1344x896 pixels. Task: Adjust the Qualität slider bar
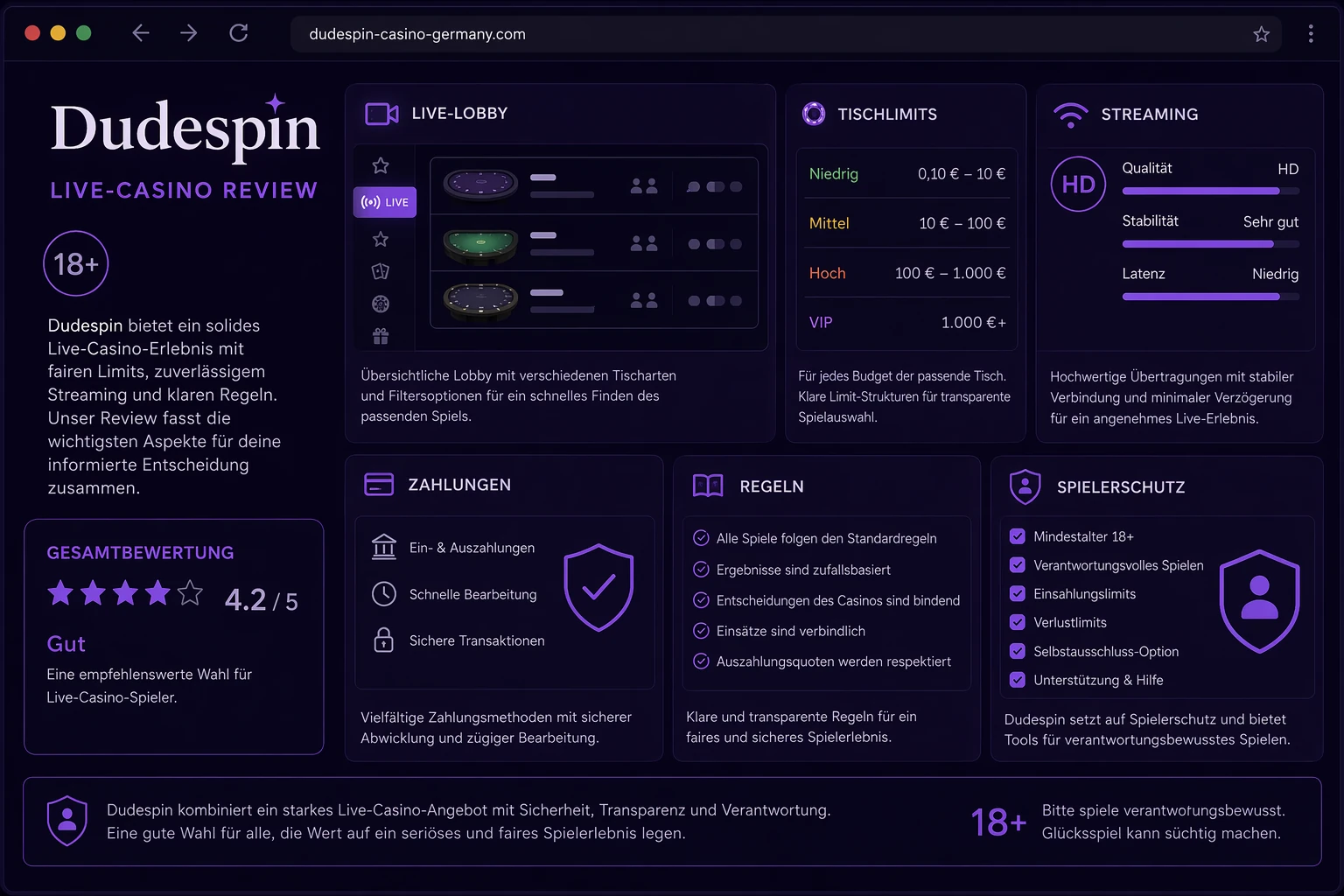click(1210, 191)
